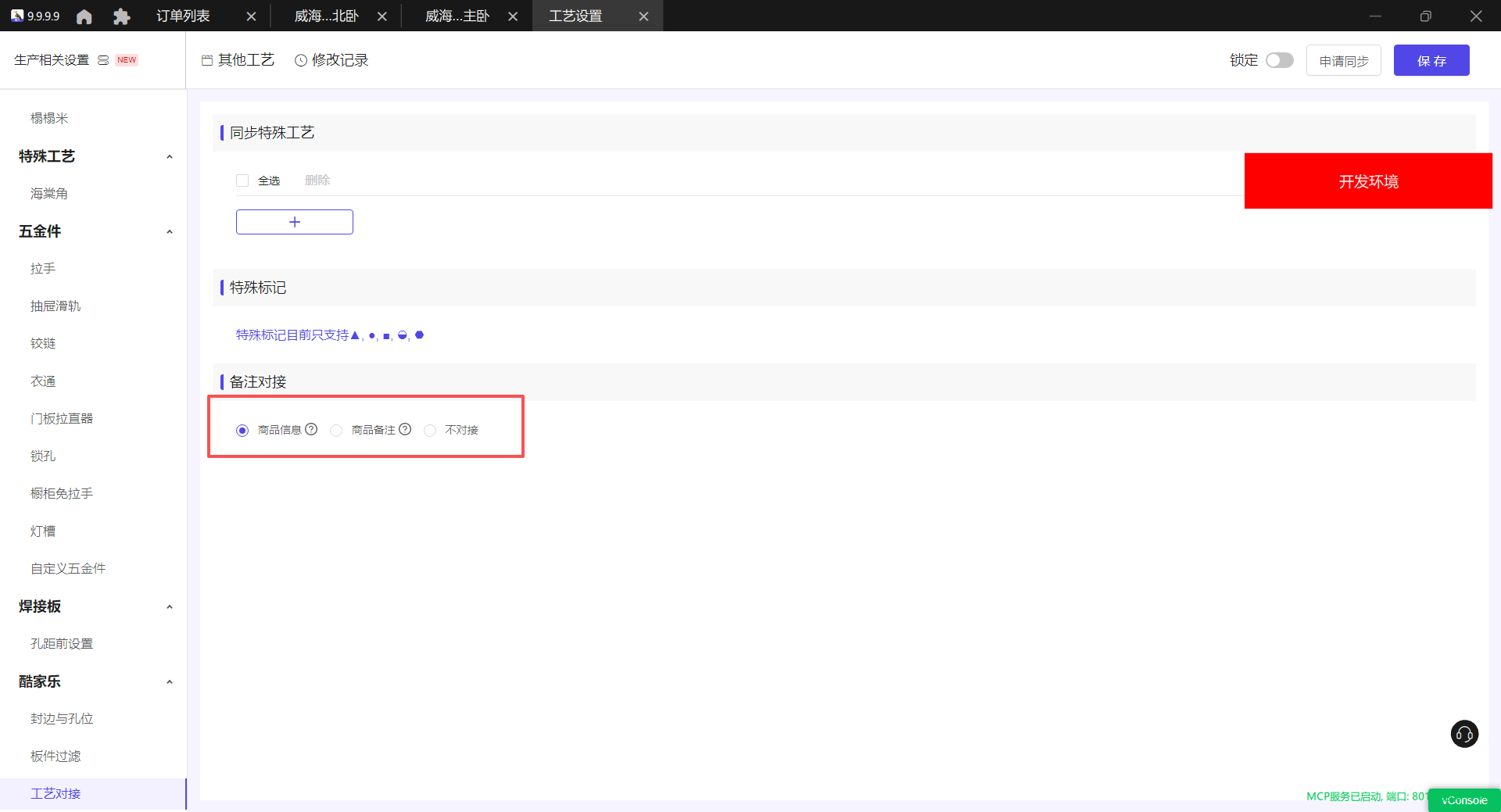Click the 保存 button
Image resolution: width=1501 pixels, height=812 pixels.
coord(1431,60)
